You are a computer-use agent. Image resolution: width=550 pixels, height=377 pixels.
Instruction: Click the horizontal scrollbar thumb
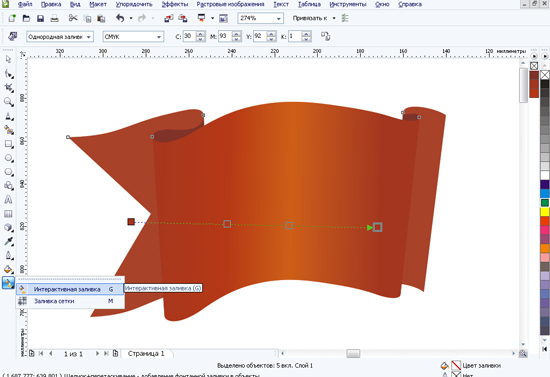pyautogui.click(x=353, y=354)
